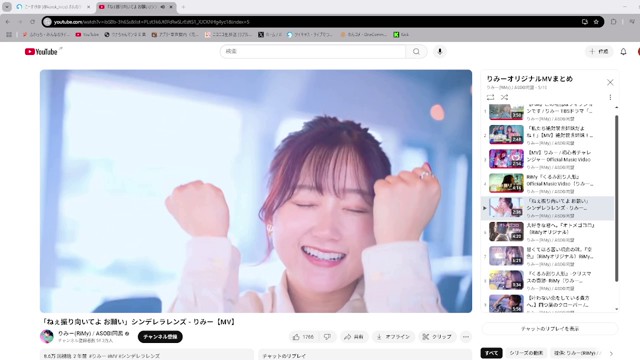Bookmark this page with star icon

[x=596, y=22]
